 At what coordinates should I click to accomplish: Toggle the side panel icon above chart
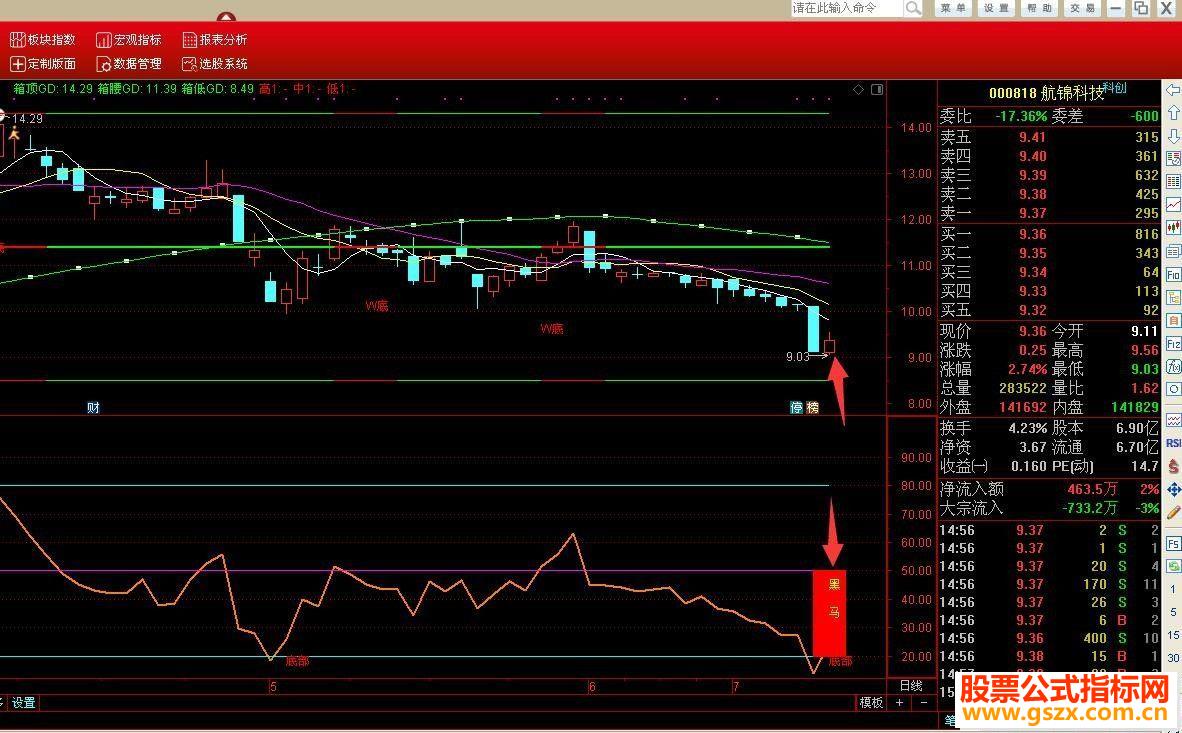(x=877, y=90)
